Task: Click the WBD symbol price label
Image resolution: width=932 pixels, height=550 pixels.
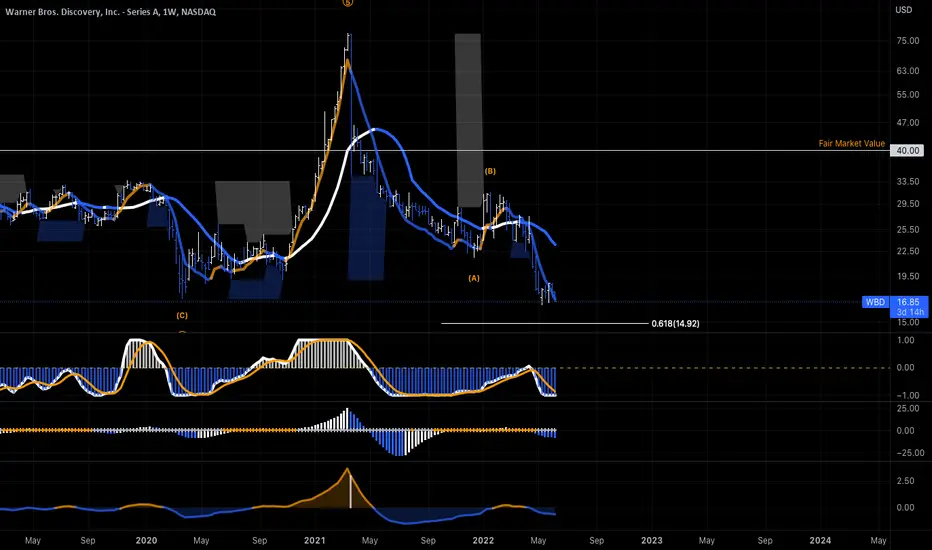Action: tap(875, 302)
